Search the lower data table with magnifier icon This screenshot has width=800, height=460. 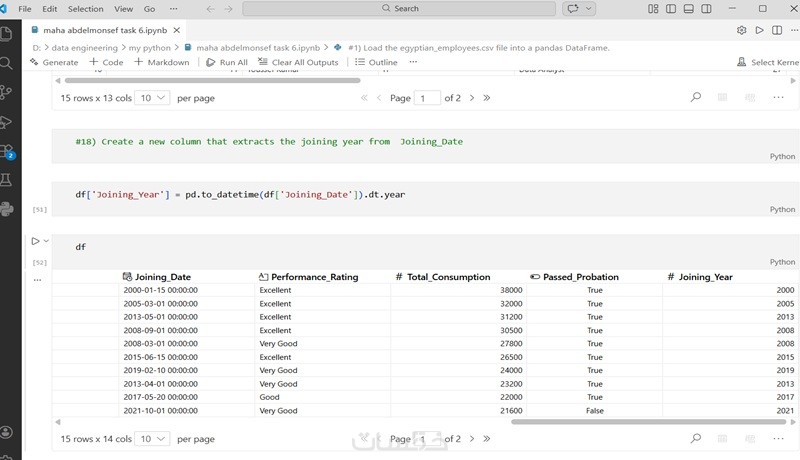coord(696,438)
